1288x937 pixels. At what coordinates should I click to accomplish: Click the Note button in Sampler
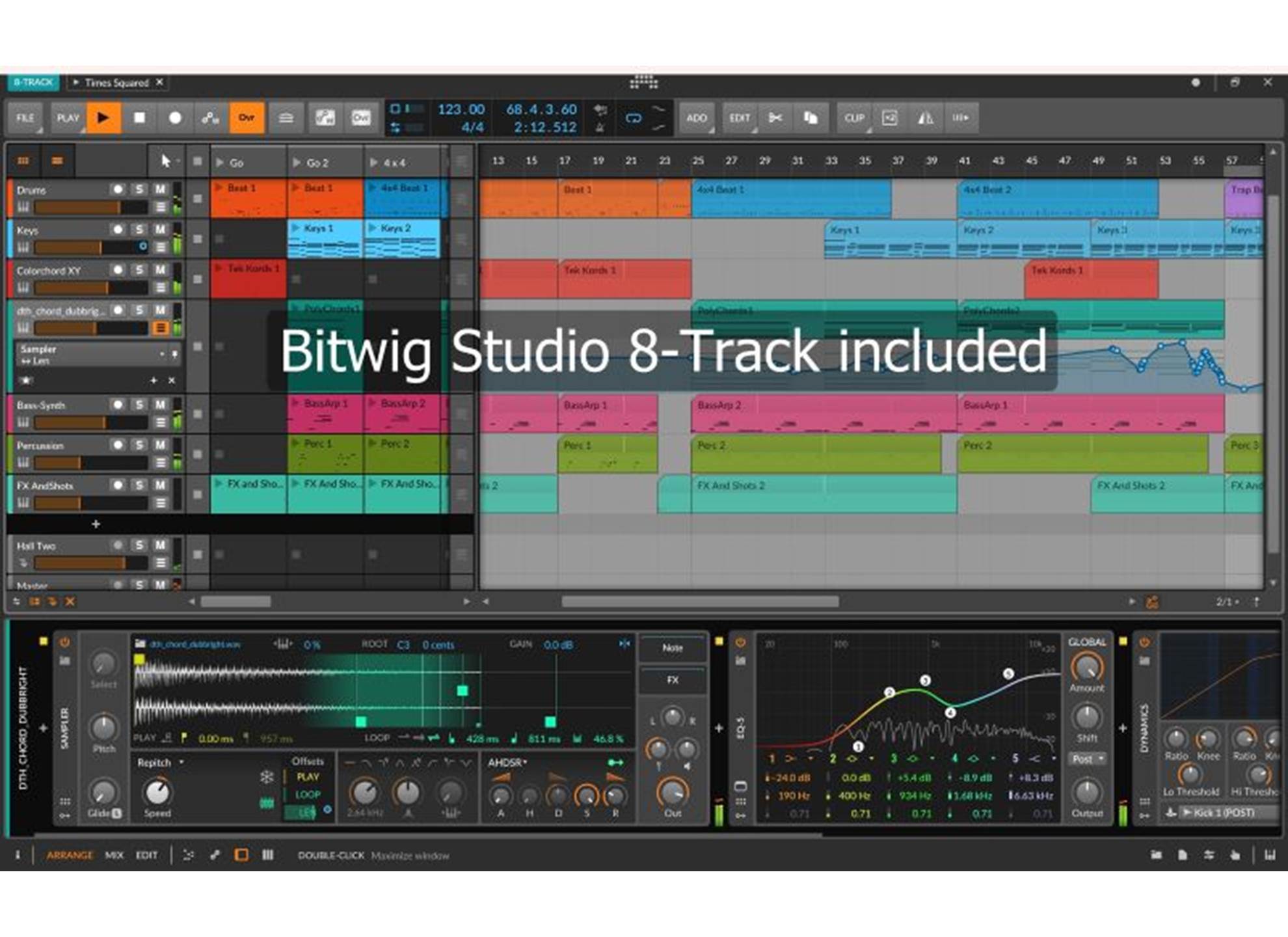coord(673,647)
